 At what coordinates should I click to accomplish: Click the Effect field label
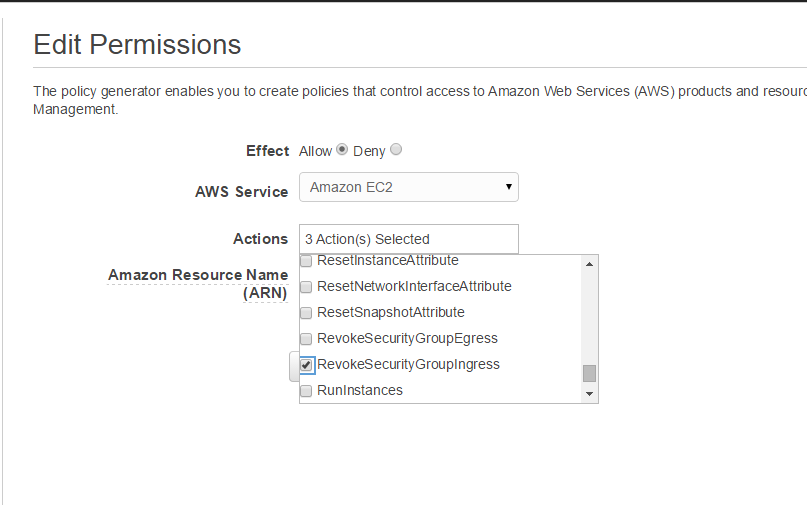click(x=267, y=151)
